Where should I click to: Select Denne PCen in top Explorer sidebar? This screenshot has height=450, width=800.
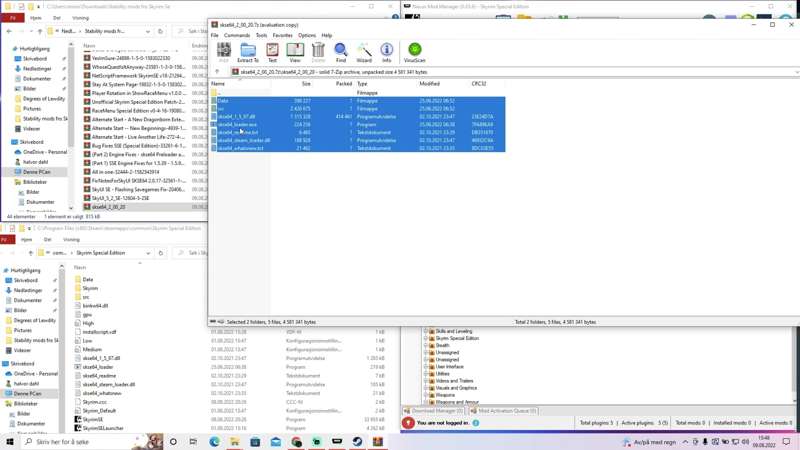[37, 172]
